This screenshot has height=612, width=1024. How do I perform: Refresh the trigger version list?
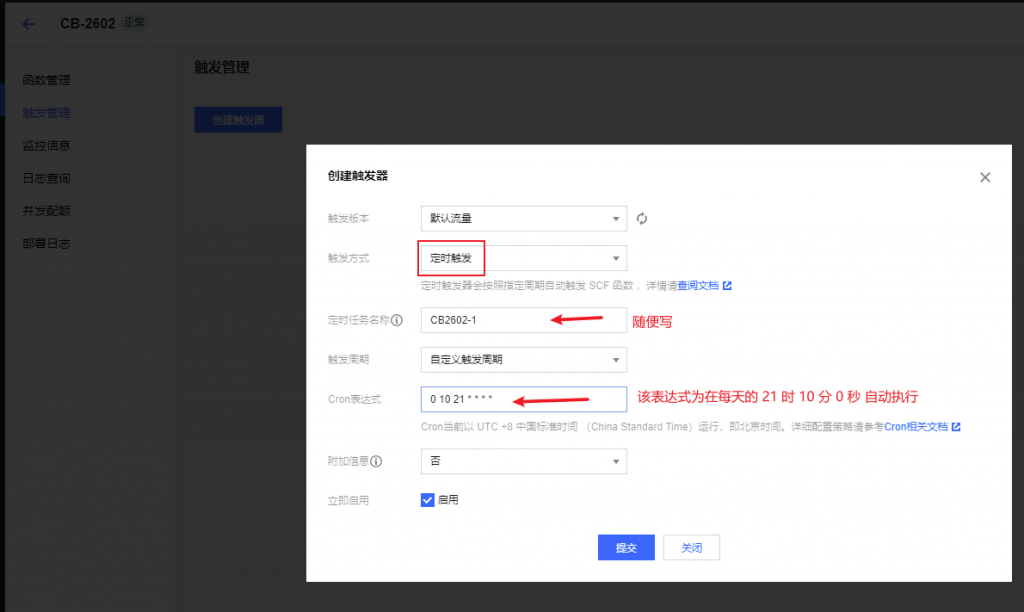point(642,219)
